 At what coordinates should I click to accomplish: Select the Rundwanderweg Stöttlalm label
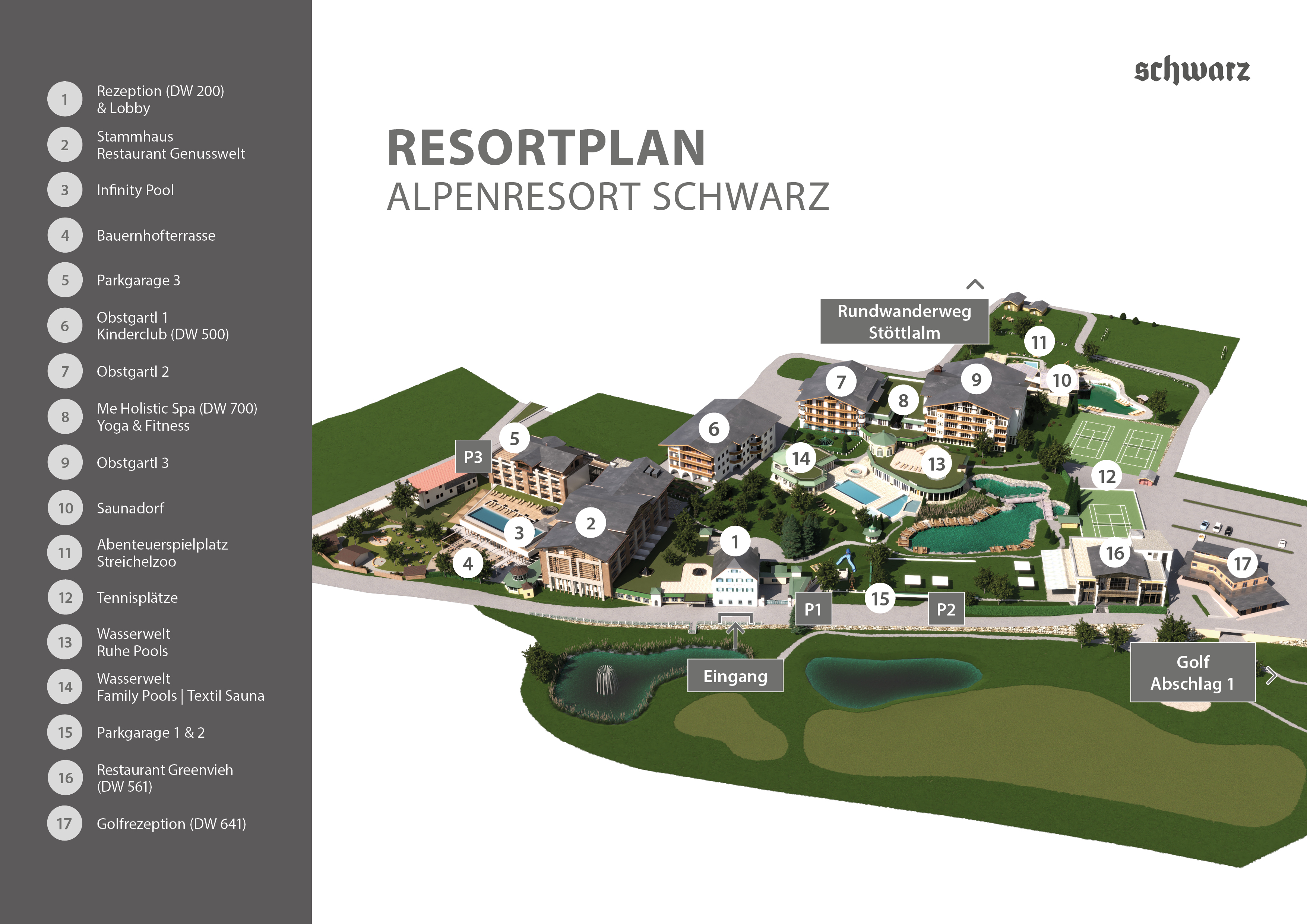[x=904, y=322]
